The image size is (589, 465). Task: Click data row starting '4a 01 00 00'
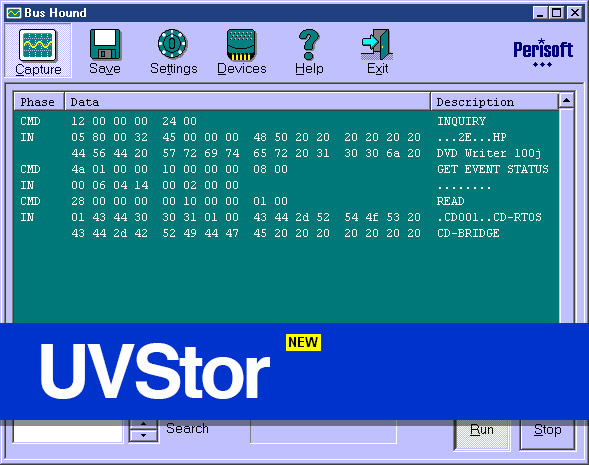pos(180,169)
